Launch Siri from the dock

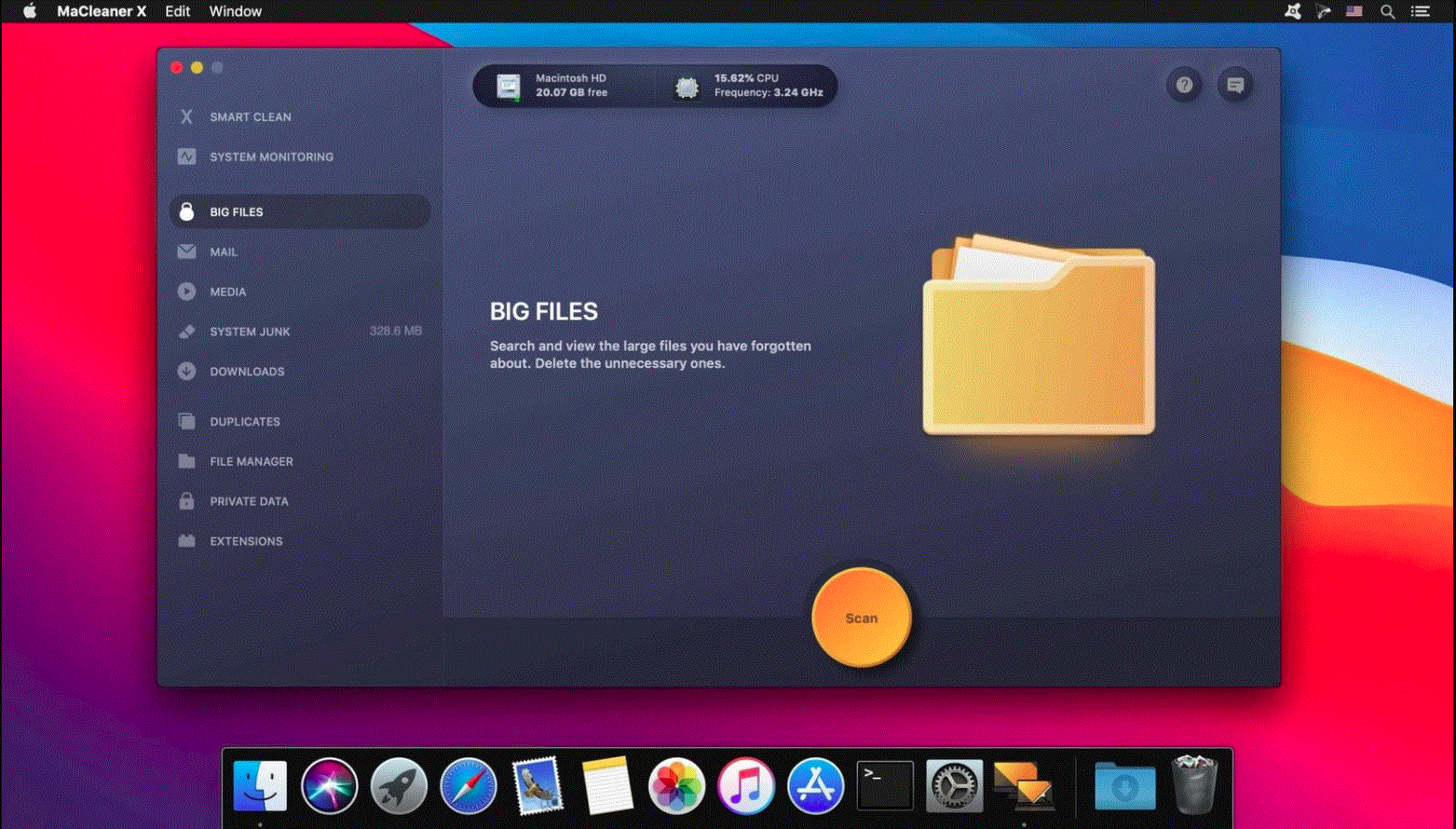coord(329,786)
